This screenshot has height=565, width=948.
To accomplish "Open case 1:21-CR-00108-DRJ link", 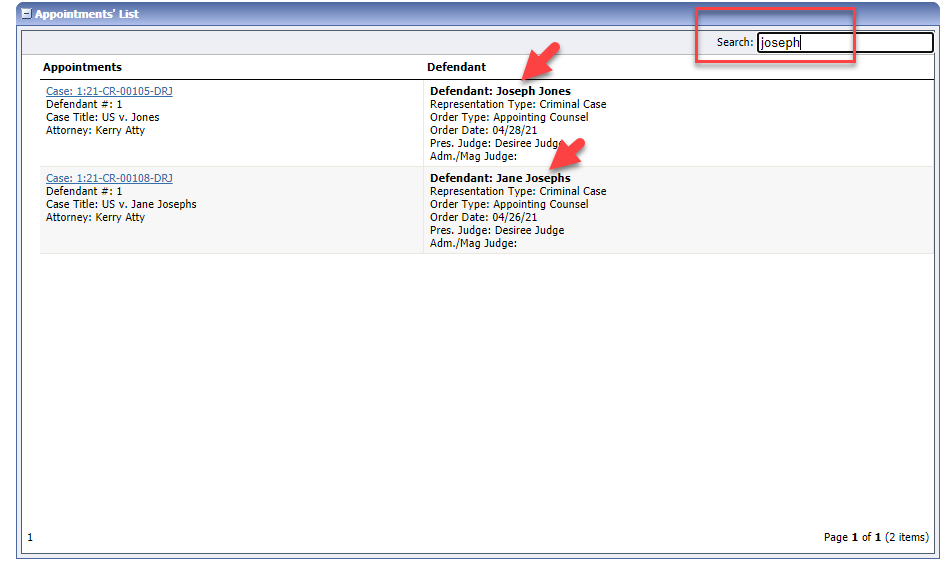I will (109, 178).
